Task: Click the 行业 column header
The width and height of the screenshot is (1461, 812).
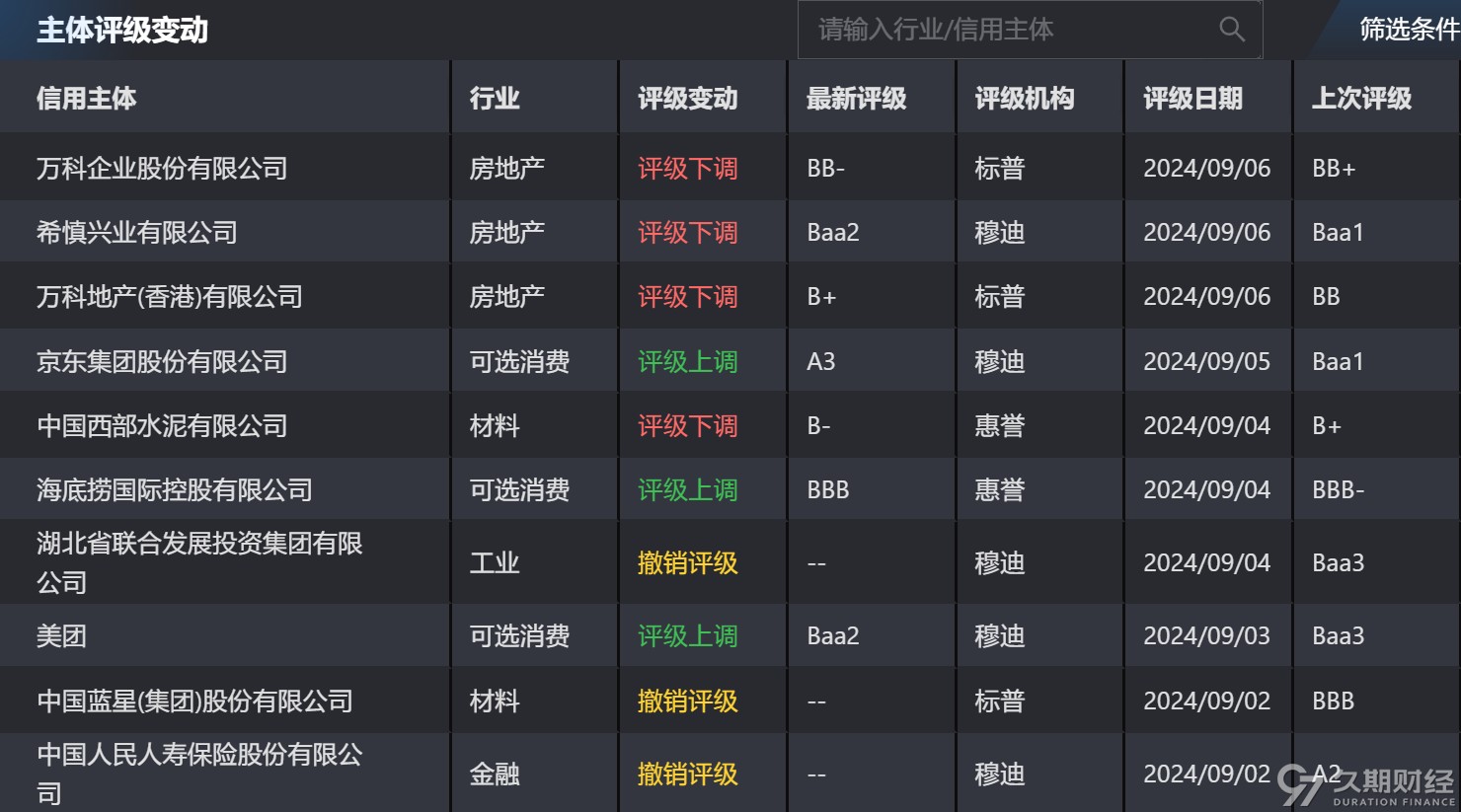Action: pyautogui.click(x=495, y=99)
